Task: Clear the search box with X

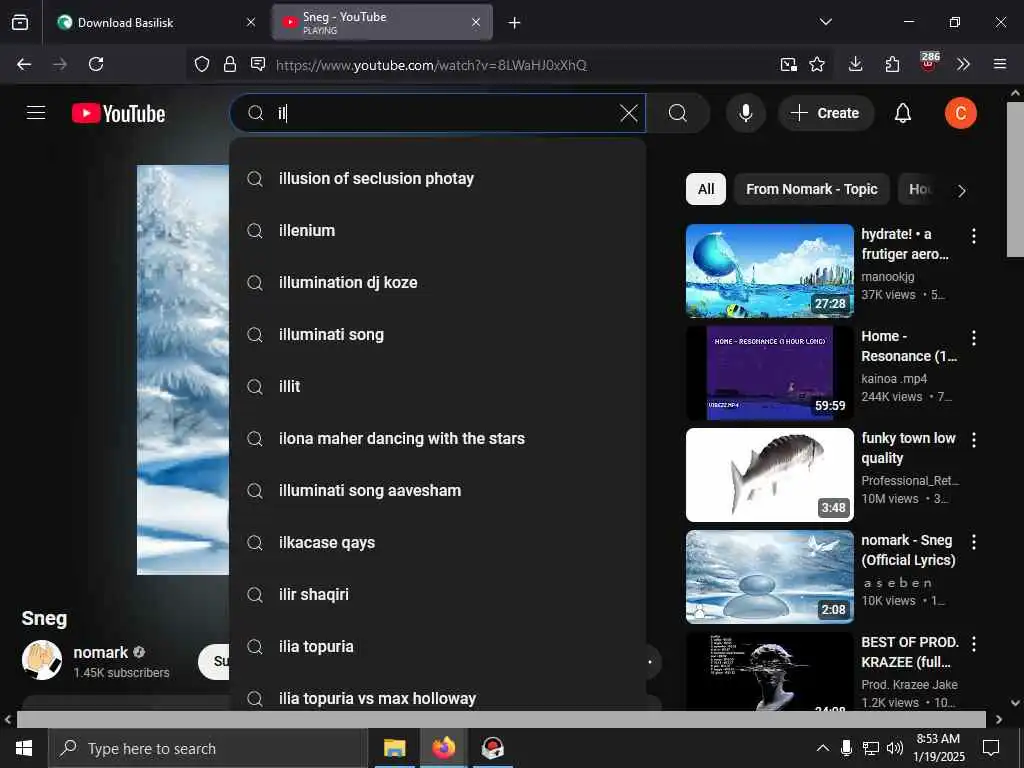Action: coord(628,113)
